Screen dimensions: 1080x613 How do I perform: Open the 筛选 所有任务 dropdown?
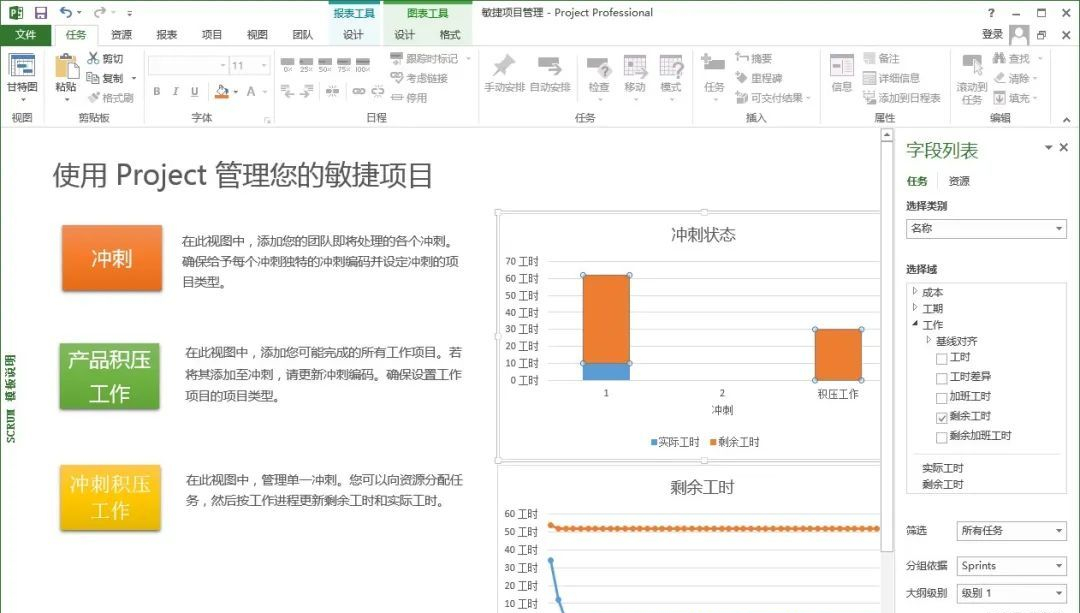pos(1011,530)
